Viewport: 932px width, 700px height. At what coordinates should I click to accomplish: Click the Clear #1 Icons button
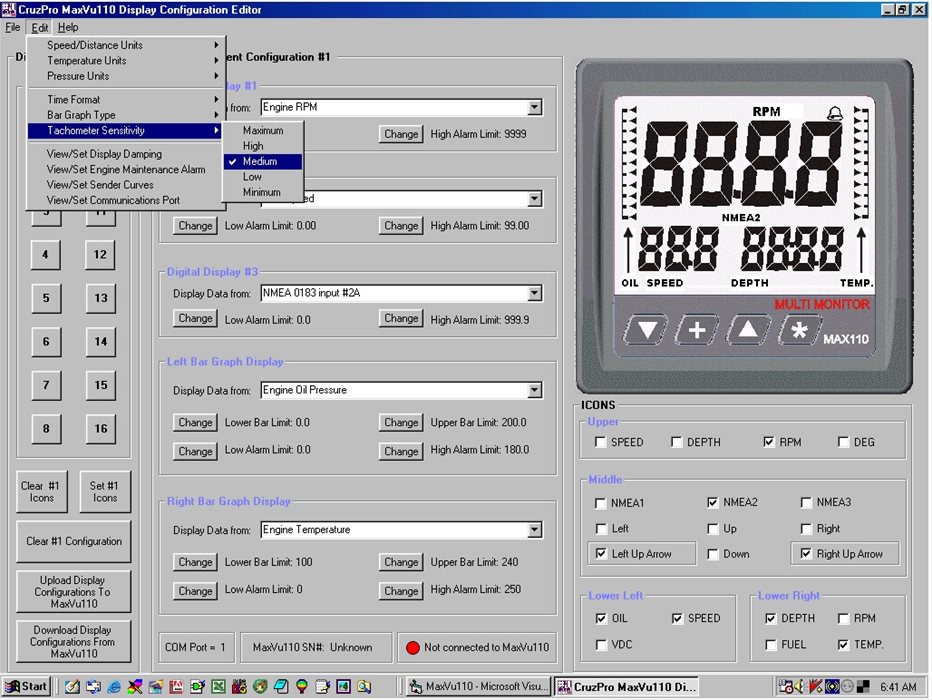42,491
